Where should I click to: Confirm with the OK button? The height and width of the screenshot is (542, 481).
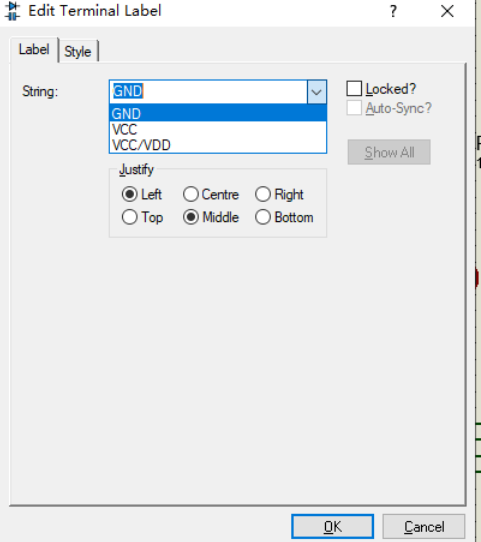click(332, 526)
